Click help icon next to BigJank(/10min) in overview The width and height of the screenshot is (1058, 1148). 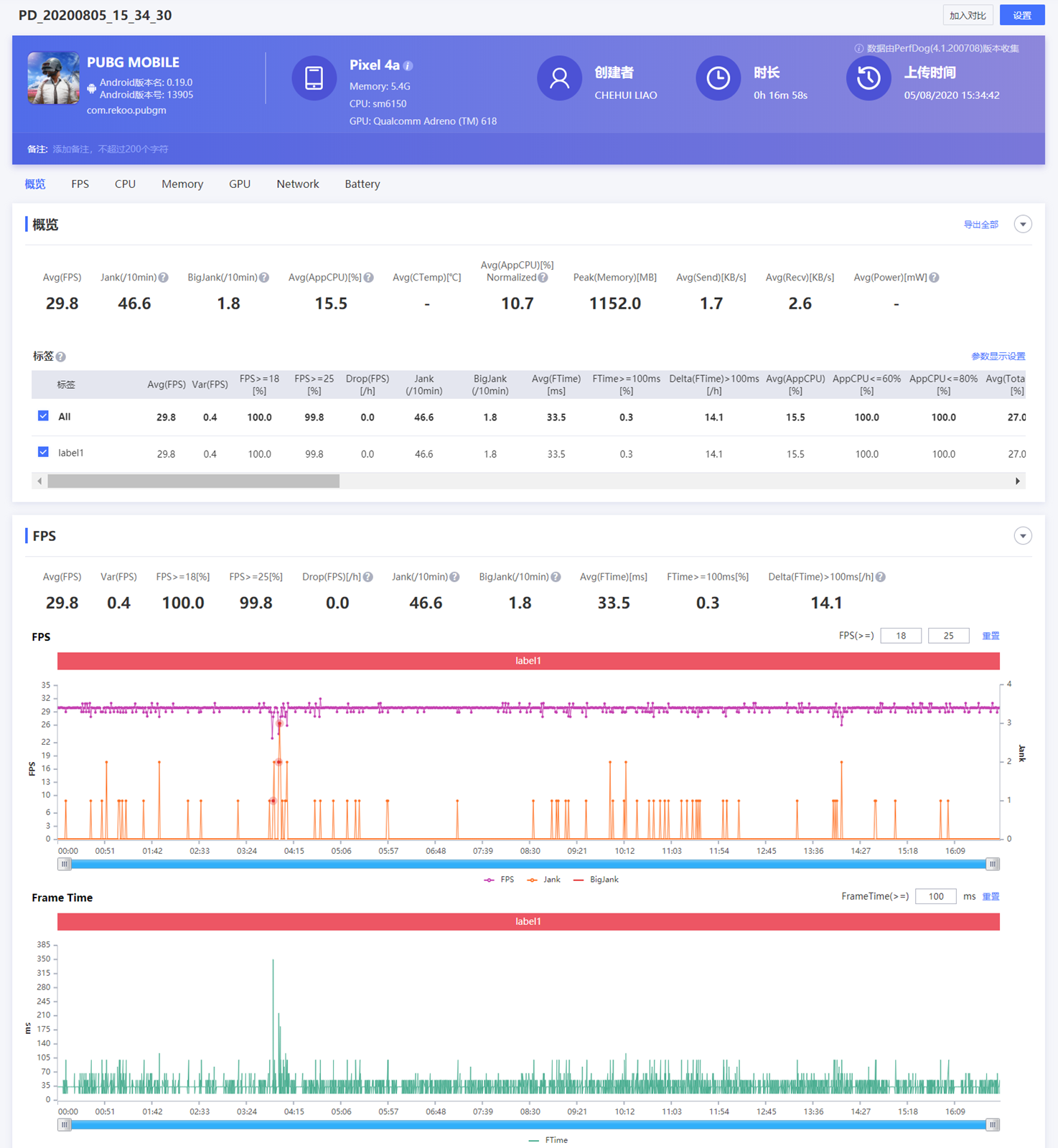[x=264, y=278]
